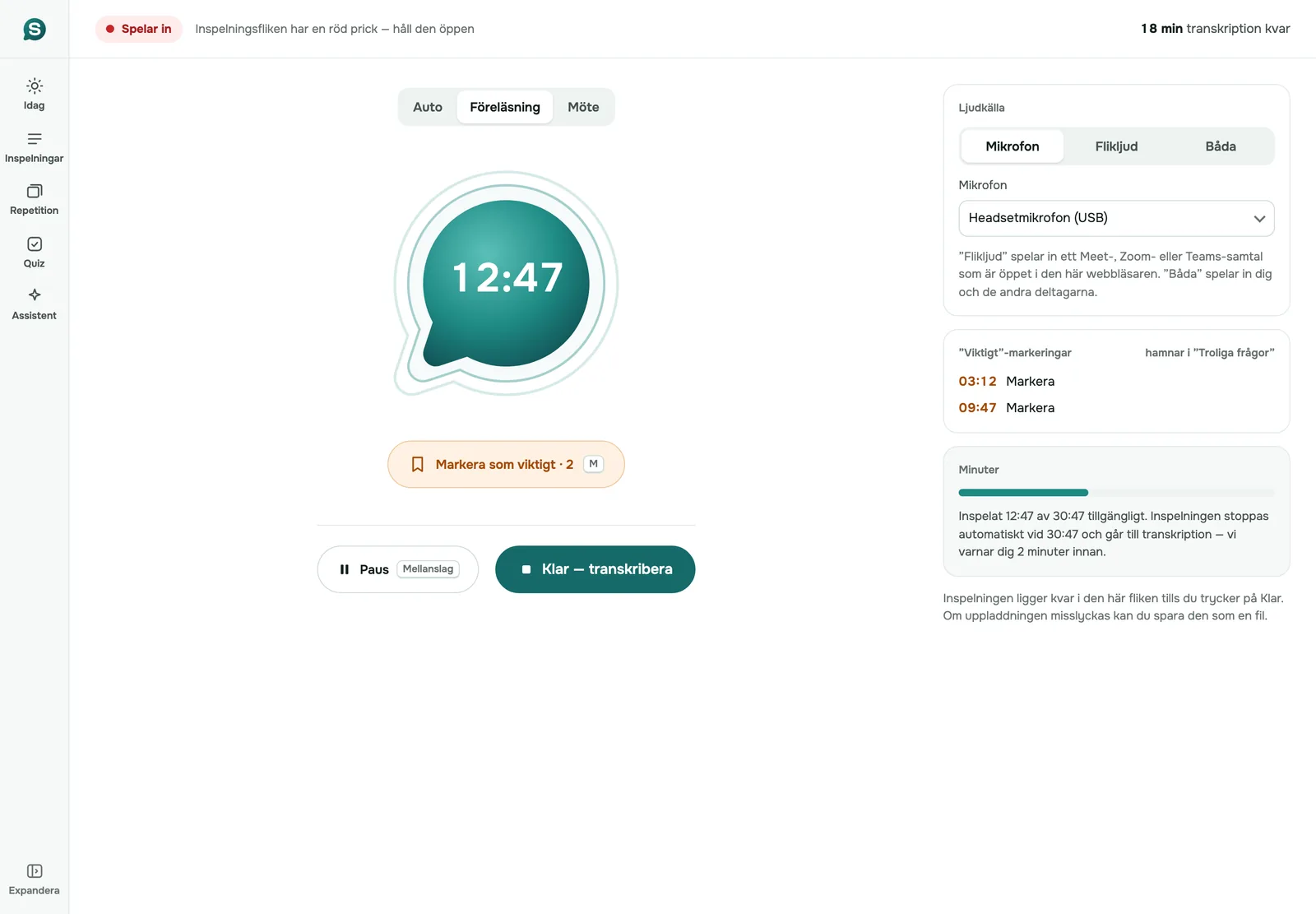This screenshot has height=914, width=1316.
Task: Open the Assistent sparkle icon
Action: click(35, 295)
